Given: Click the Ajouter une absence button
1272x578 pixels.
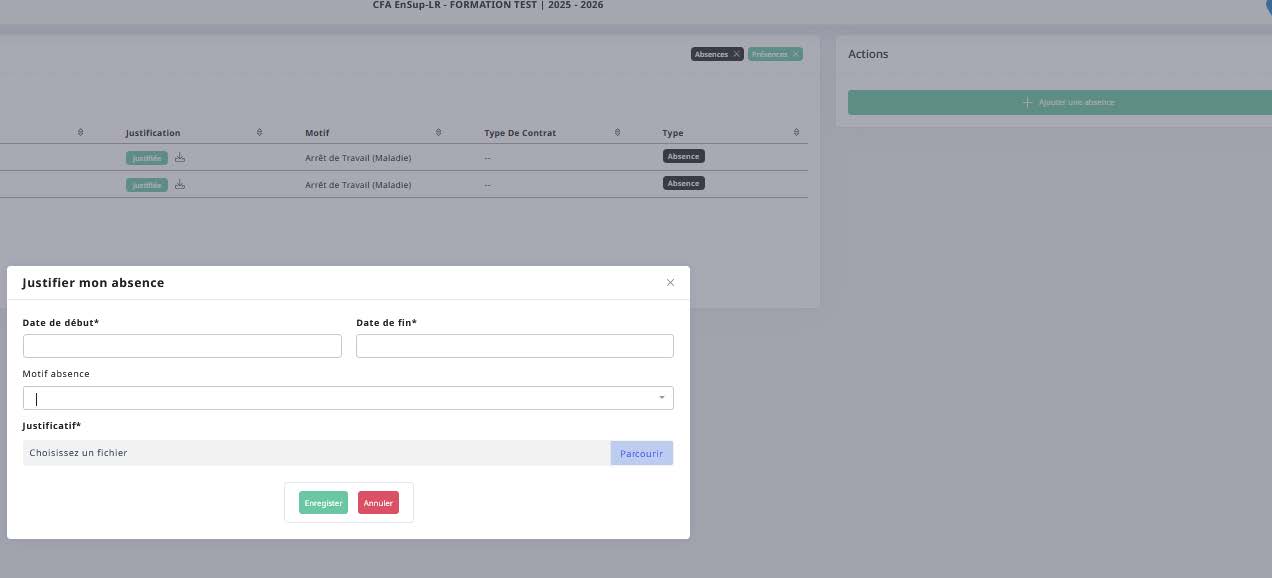Looking at the screenshot, I should coord(1060,102).
